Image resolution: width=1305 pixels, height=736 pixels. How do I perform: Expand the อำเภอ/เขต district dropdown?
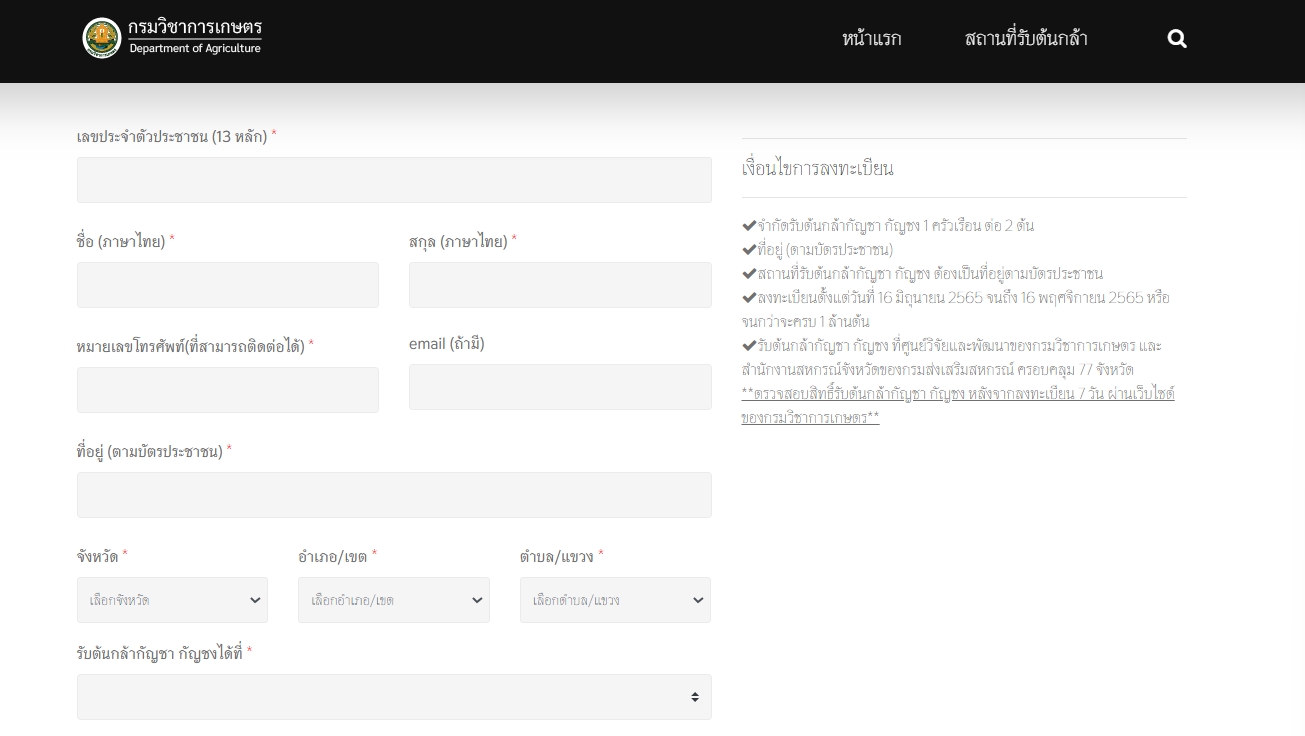(x=393, y=600)
